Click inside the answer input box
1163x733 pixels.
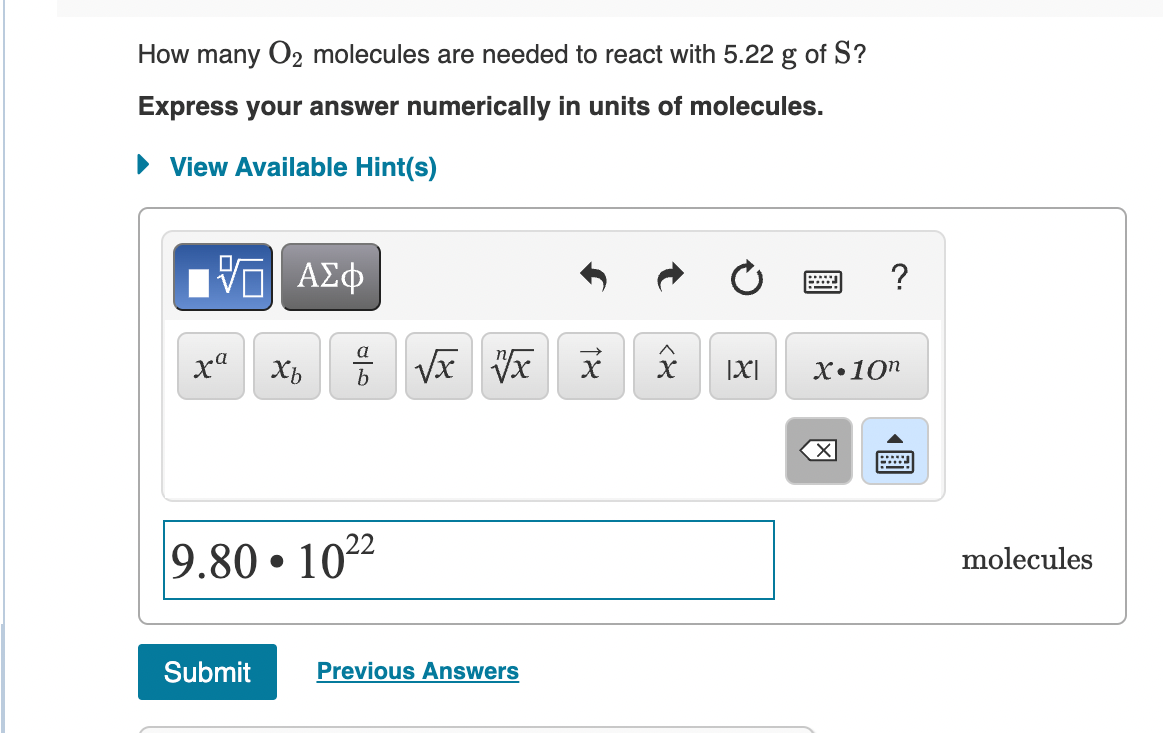pos(468,559)
